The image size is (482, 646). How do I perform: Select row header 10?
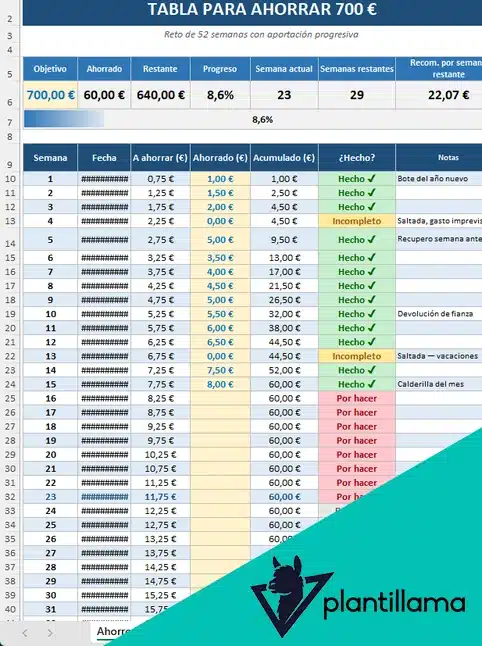click(10, 179)
